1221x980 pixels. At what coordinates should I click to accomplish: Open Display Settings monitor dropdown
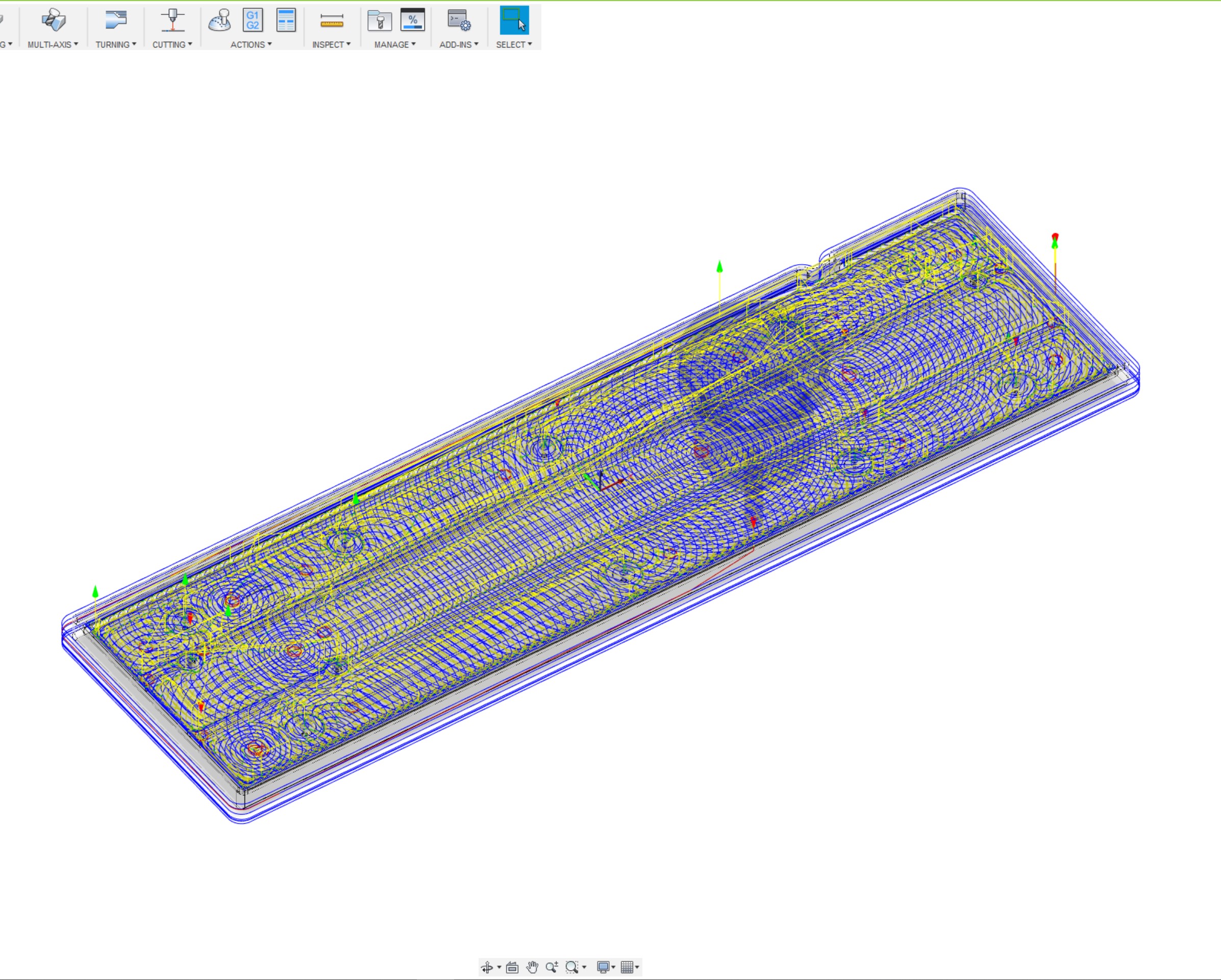point(606,967)
